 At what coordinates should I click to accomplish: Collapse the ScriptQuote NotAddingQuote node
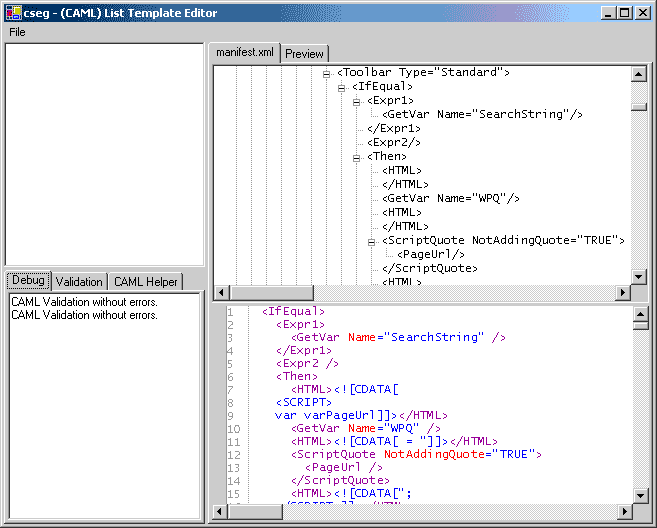click(x=371, y=242)
